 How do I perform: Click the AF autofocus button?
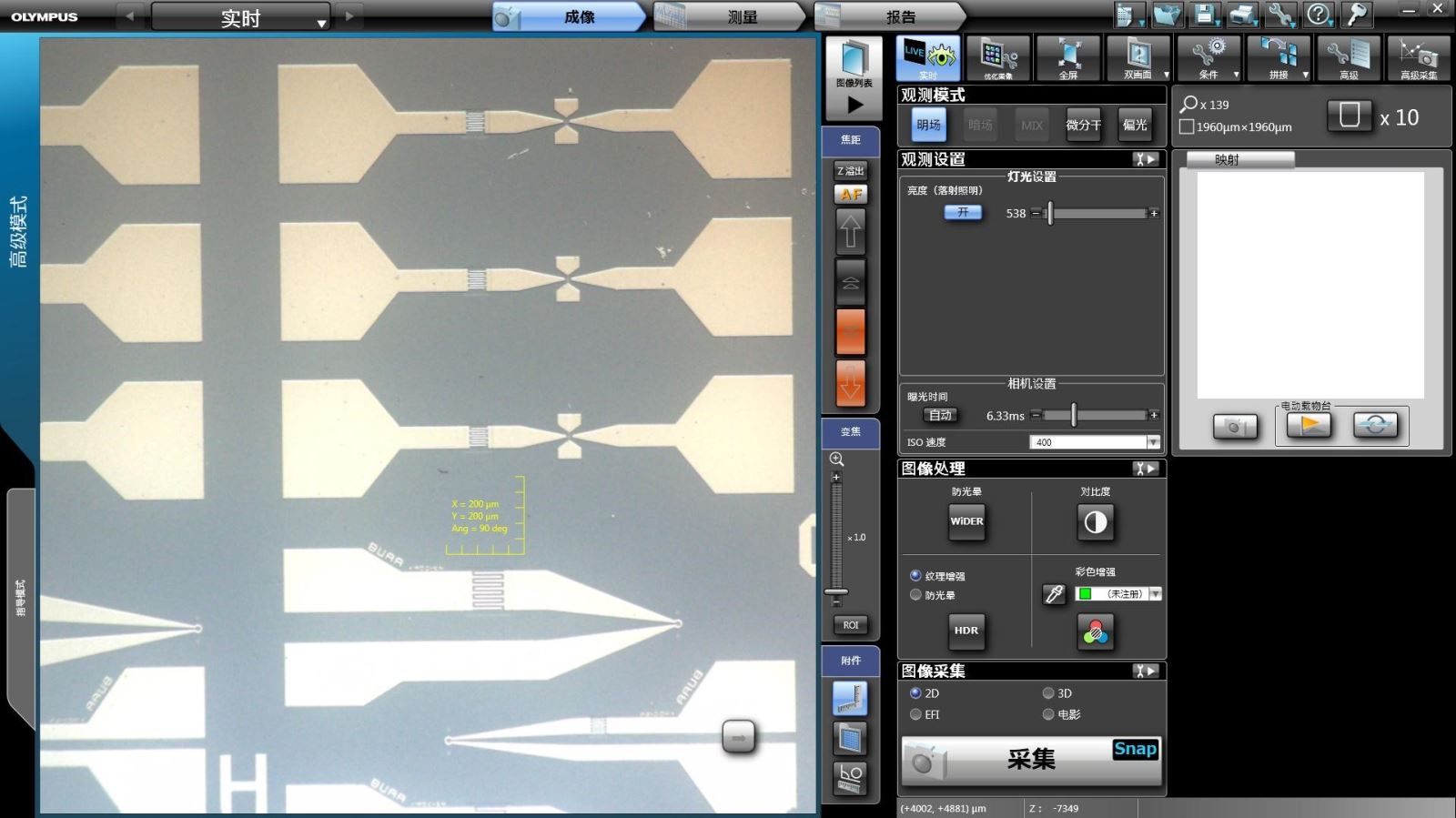coord(851,194)
